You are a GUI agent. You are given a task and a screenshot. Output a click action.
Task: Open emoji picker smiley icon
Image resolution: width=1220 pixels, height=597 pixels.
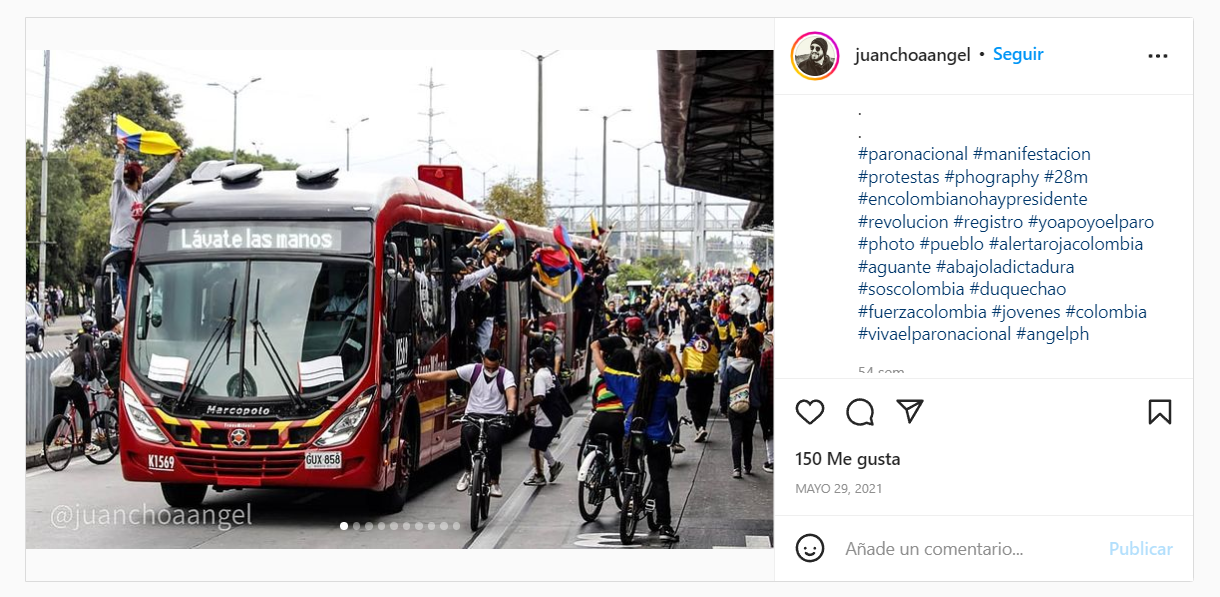tap(810, 548)
